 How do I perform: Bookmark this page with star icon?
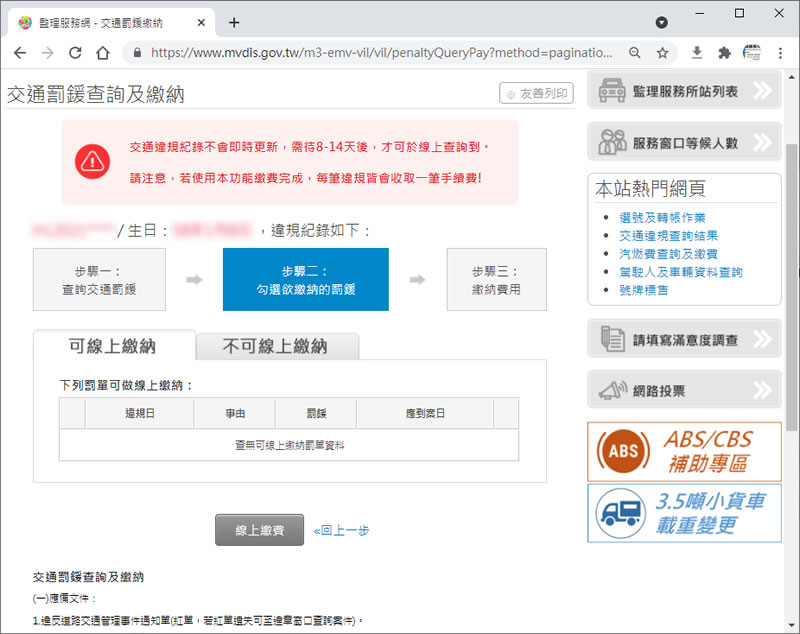point(662,53)
